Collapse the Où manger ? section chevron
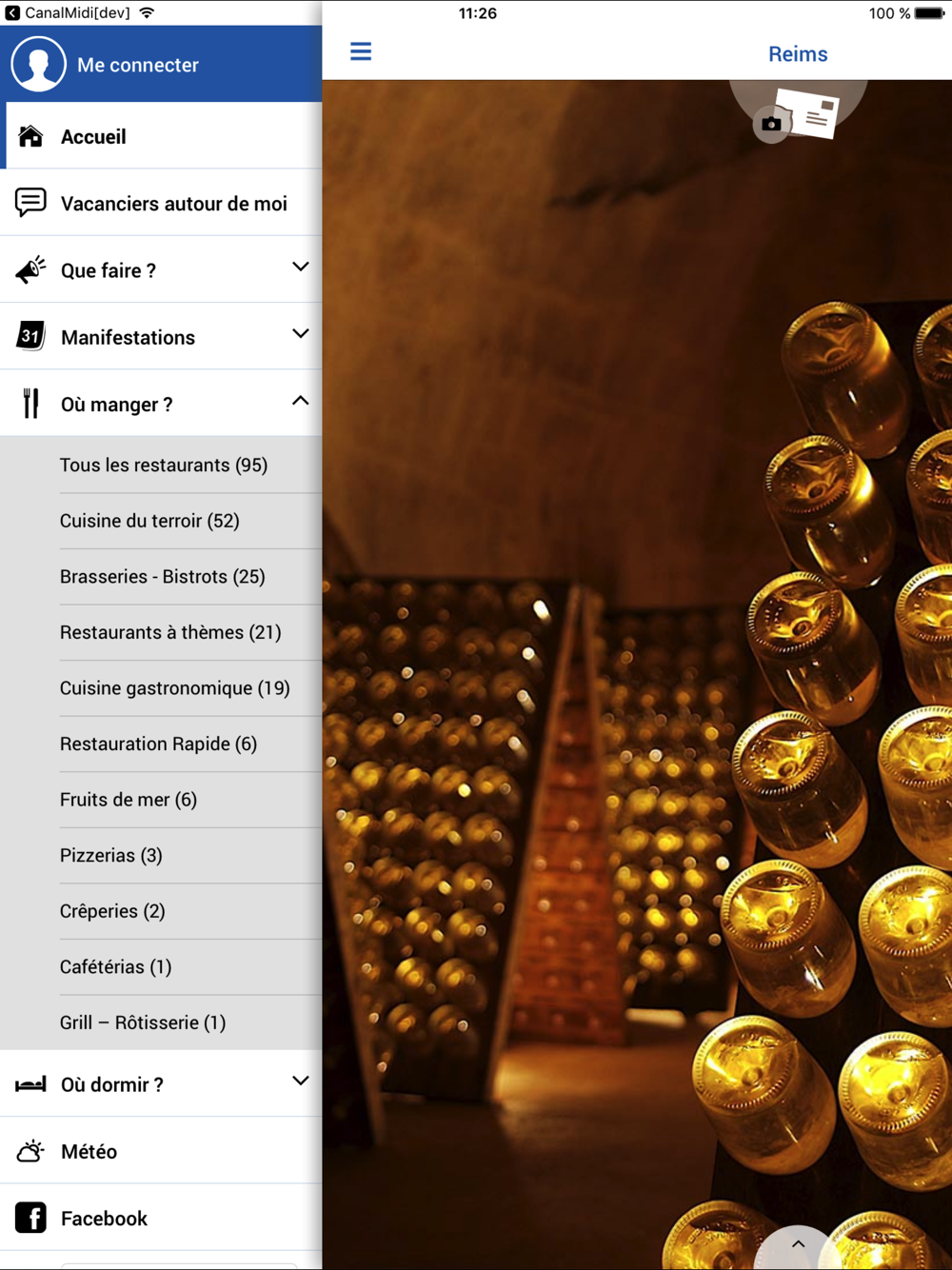 pyautogui.click(x=300, y=401)
